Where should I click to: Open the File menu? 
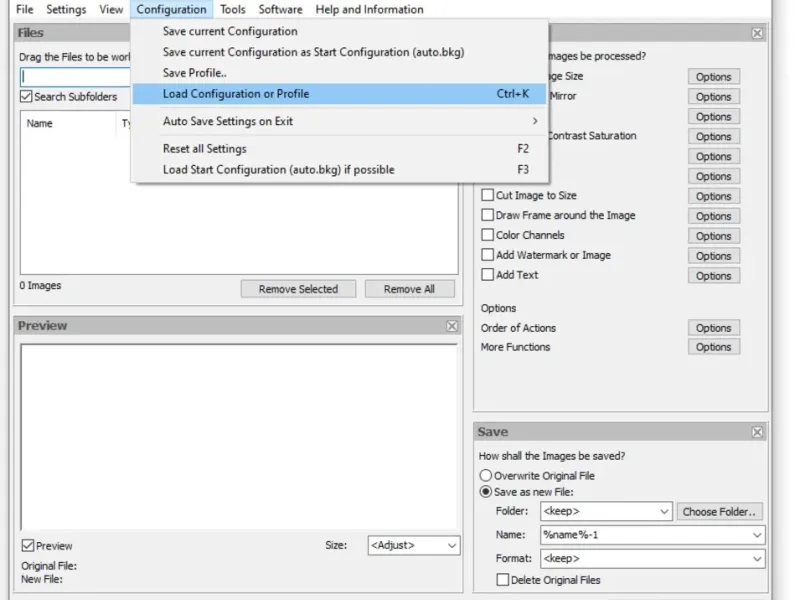click(x=24, y=9)
